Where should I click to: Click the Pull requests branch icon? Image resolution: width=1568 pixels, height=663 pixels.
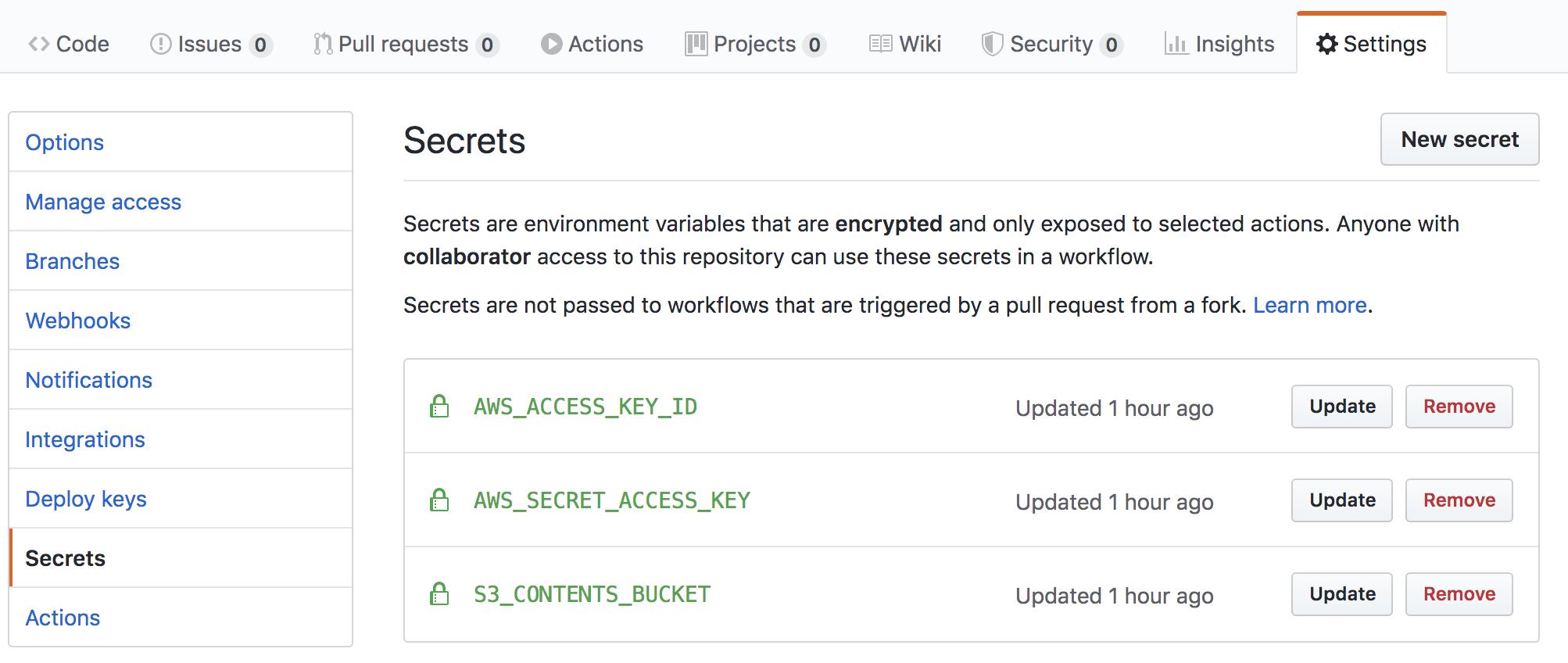(x=322, y=45)
